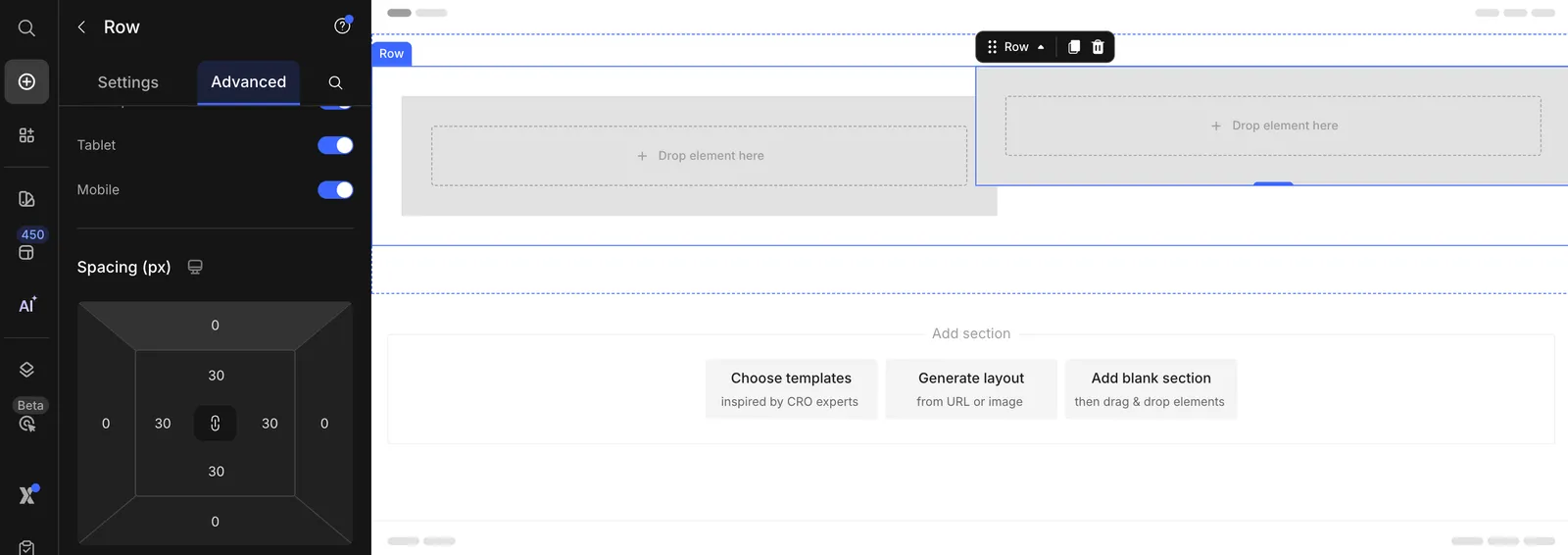Toggle Mobile visibility switch
The width and height of the screenshot is (1568, 555).
coord(335,190)
